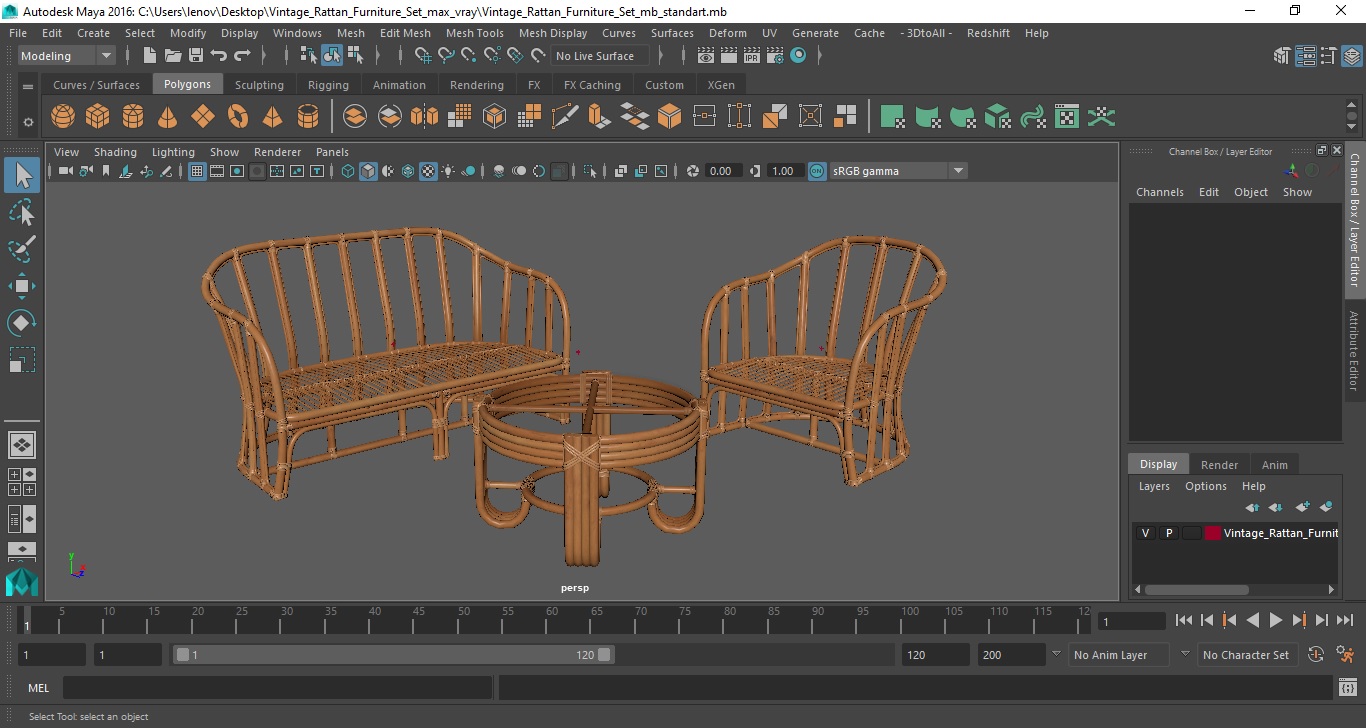Activate the Select tool in the toolbox
The image size is (1366, 728).
[22, 176]
